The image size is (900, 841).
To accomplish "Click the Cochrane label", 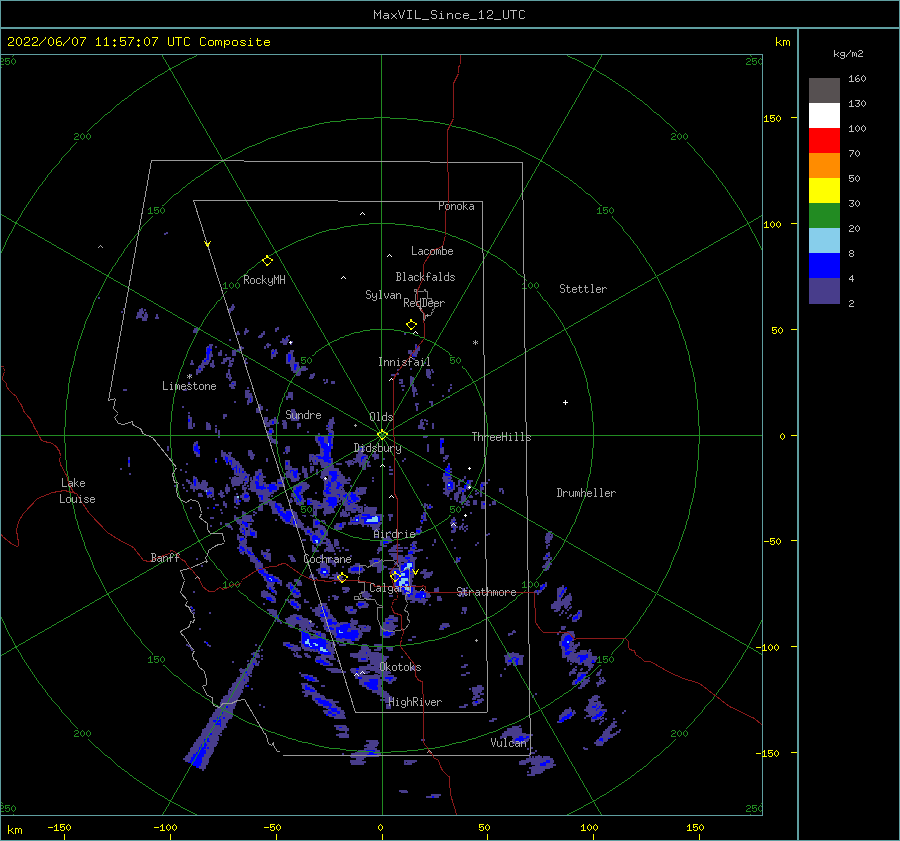I will [327, 559].
